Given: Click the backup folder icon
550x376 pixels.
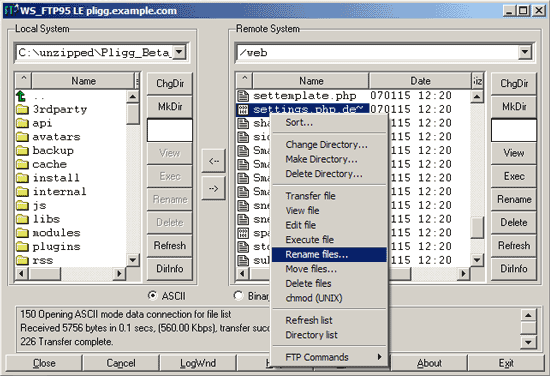Looking at the screenshot, I should [x=22, y=150].
